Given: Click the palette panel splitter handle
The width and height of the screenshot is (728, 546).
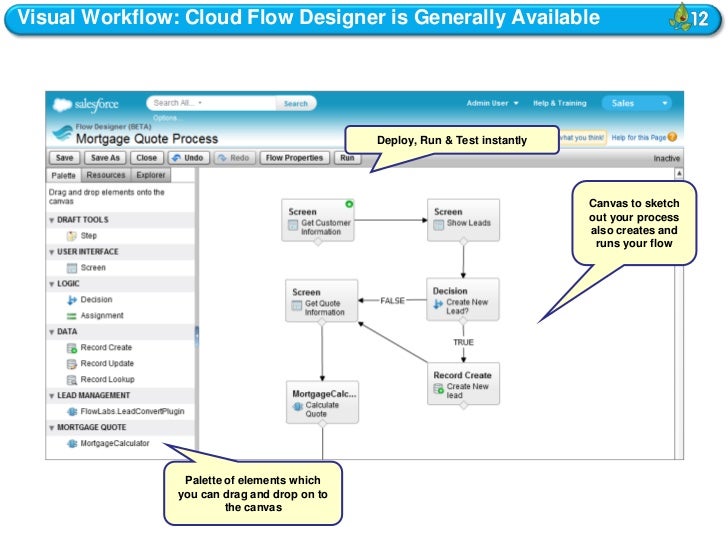Looking at the screenshot, I should 197,336.
